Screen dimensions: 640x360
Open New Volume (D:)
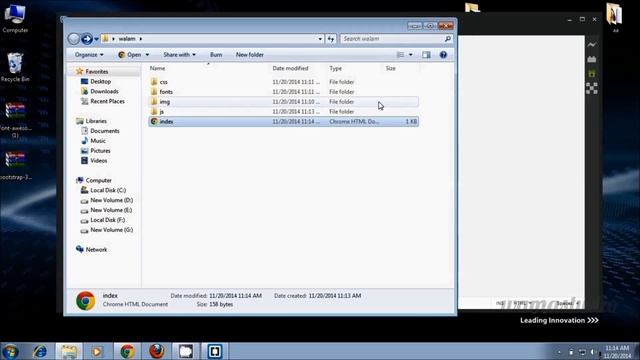(111, 200)
